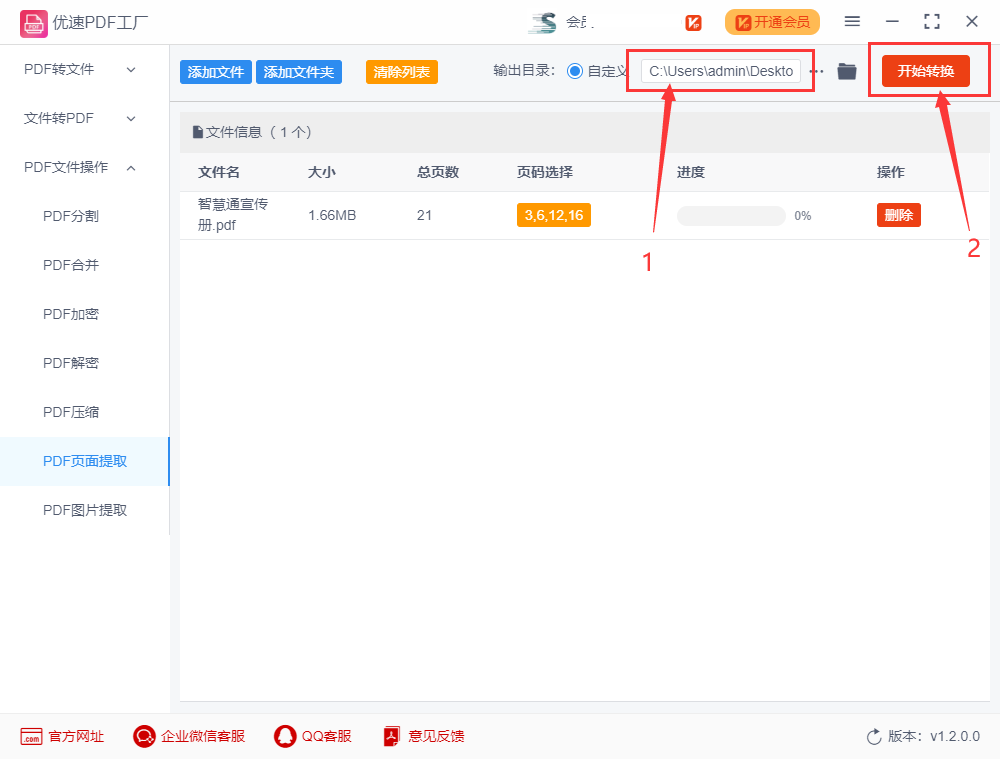The height and width of the screenshot is (760, 1000).
Task: Delete 智慧通宣传册.pdf using 删除 button
Action: click(898, 214)
